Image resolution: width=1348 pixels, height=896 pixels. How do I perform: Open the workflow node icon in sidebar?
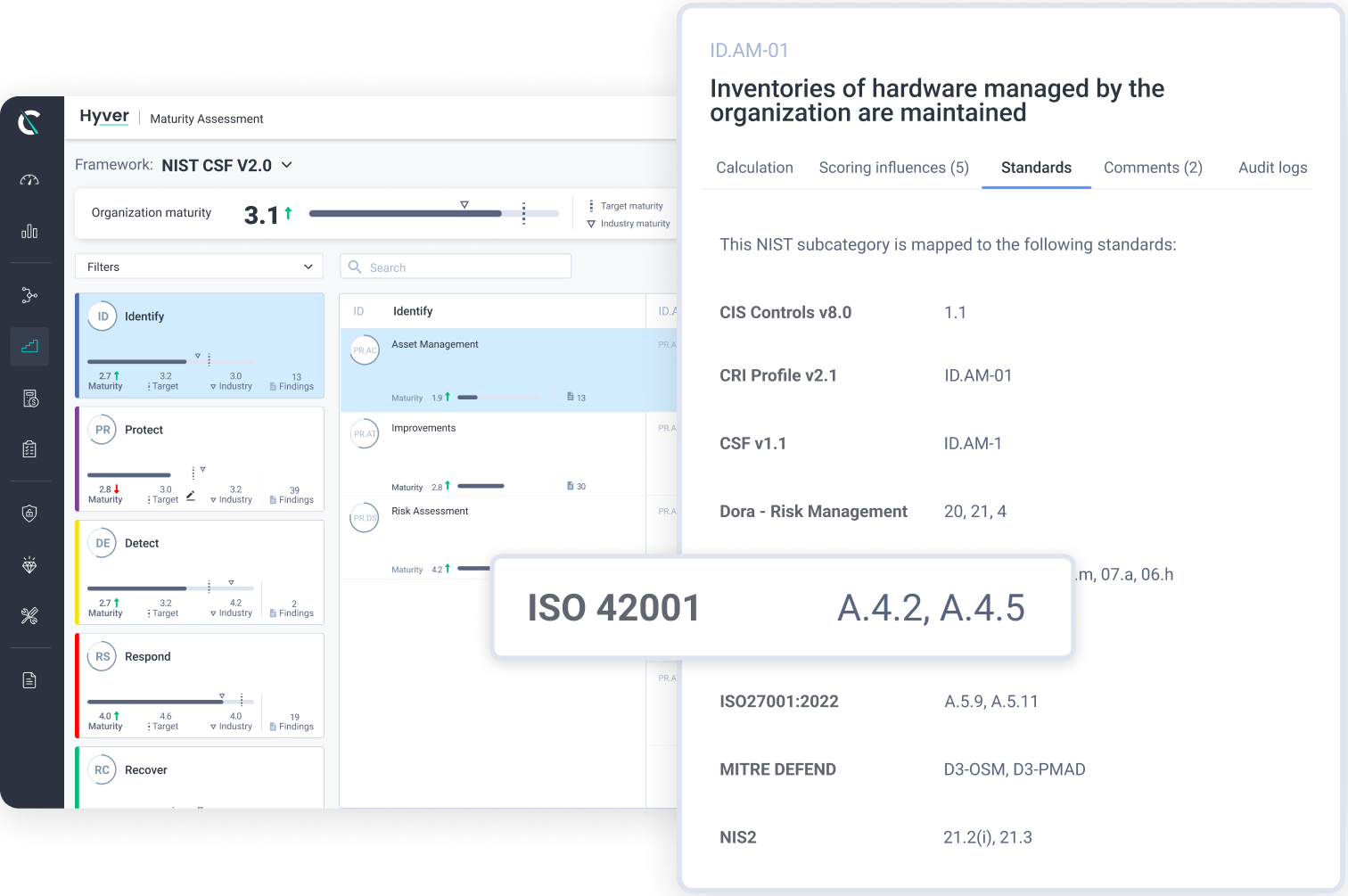pos(29,295)
